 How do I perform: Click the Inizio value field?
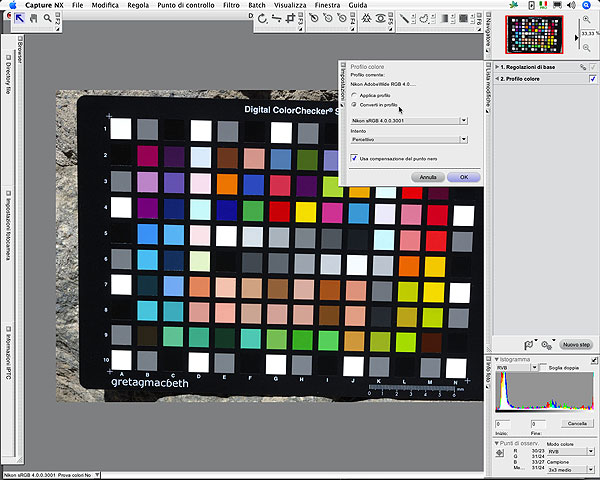[x=502, y=424]
